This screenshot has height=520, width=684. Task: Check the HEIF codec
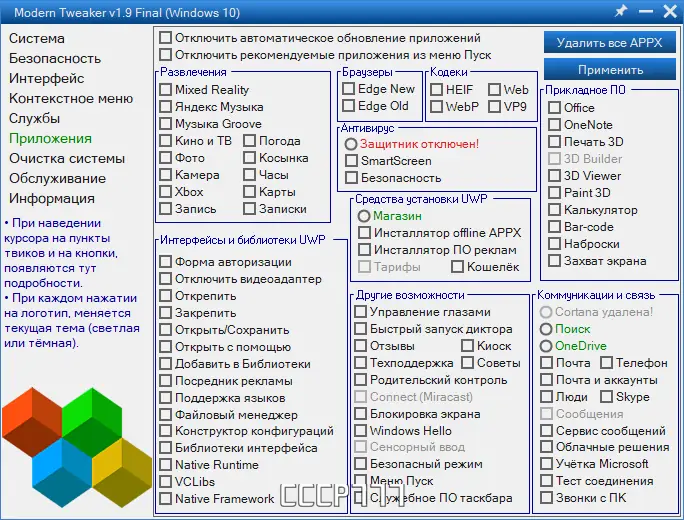pos(436,89)
